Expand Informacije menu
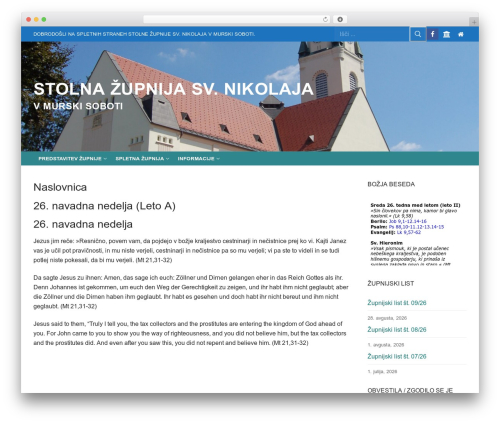Image resolution: width=500 pixels, height=423 pixels. 198,159
